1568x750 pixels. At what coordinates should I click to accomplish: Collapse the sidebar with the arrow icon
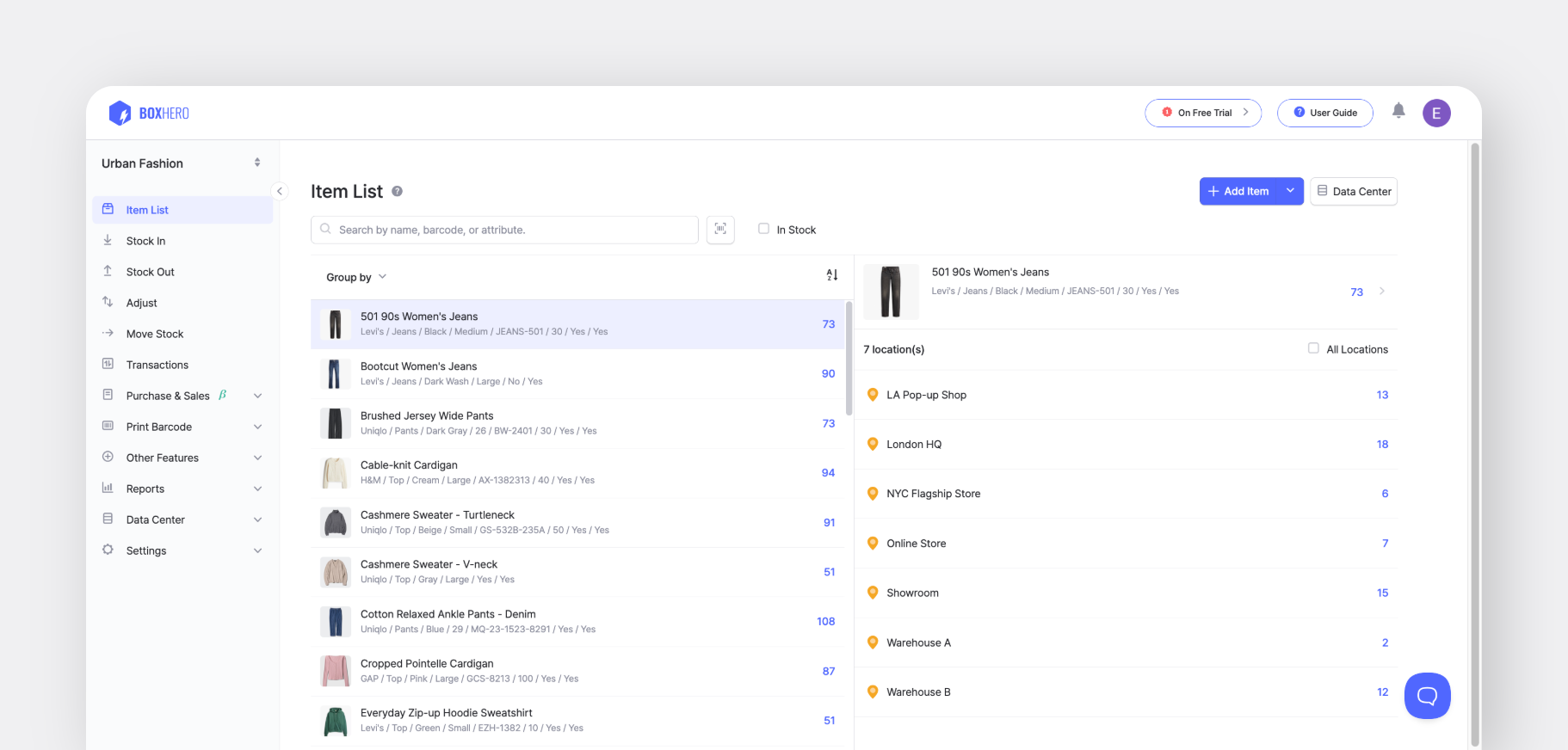[x=279, y=191]
